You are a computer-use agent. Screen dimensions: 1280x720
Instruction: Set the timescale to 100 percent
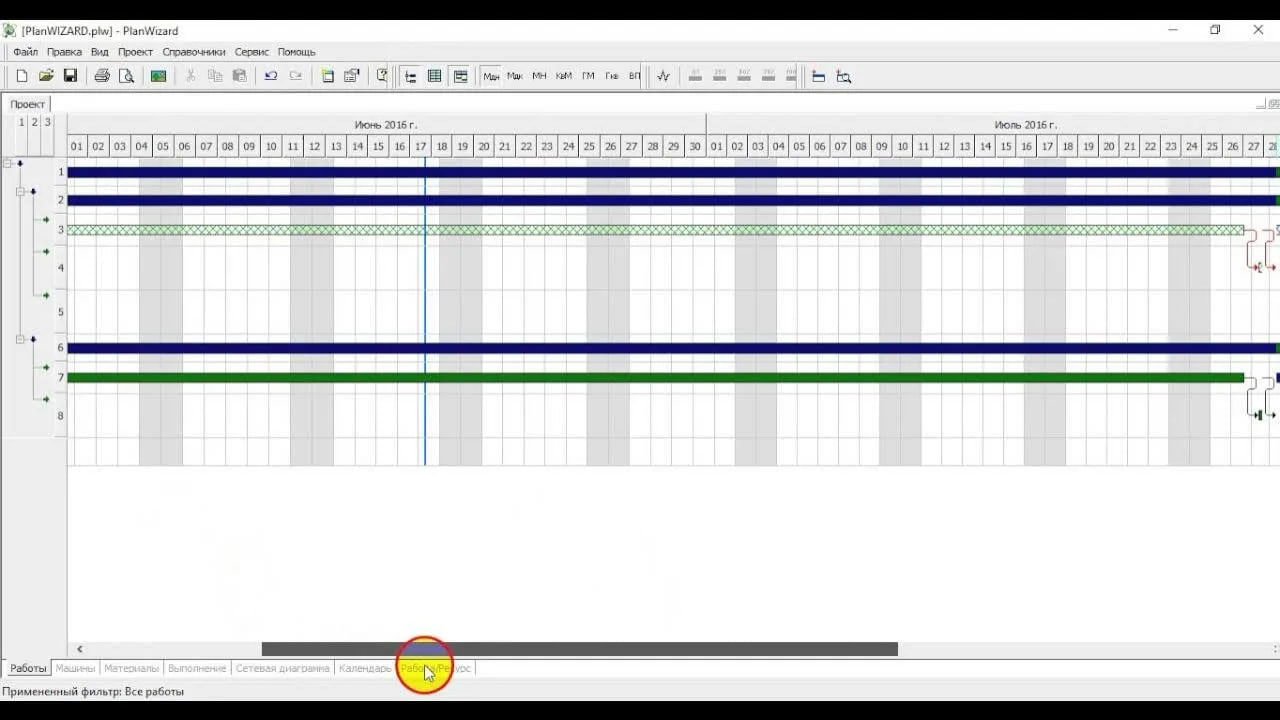790,75
